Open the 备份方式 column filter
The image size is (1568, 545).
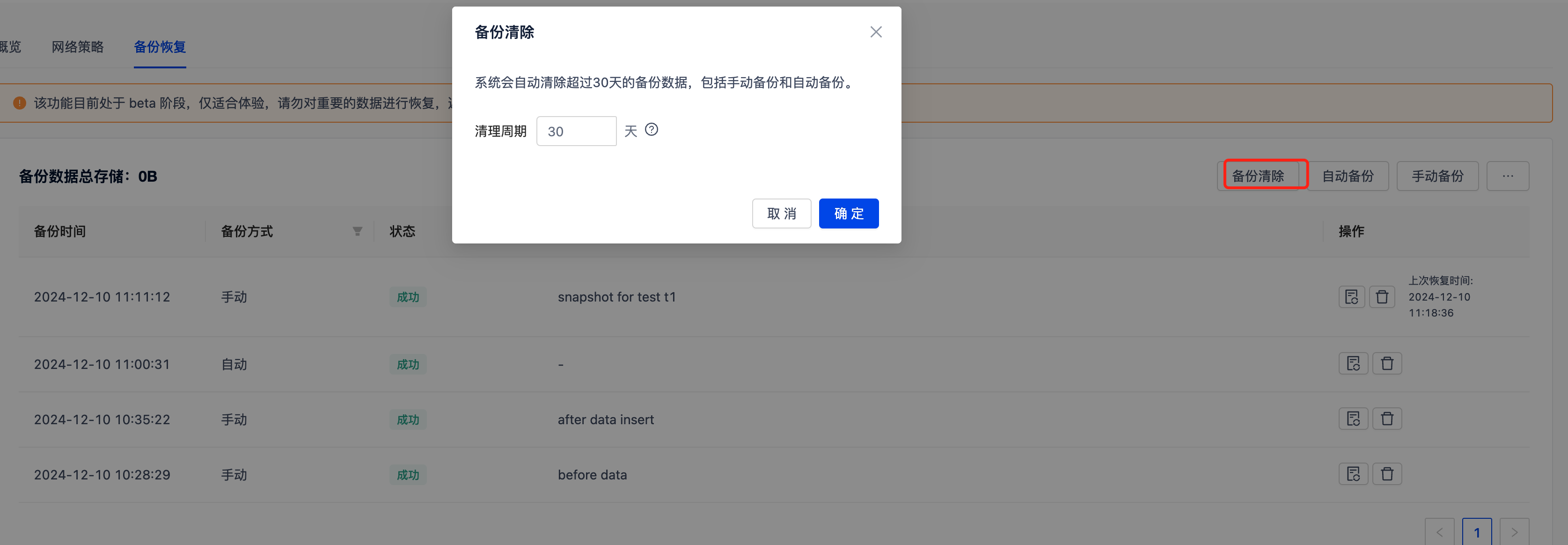pyautogui.click(x=357, y=231)
